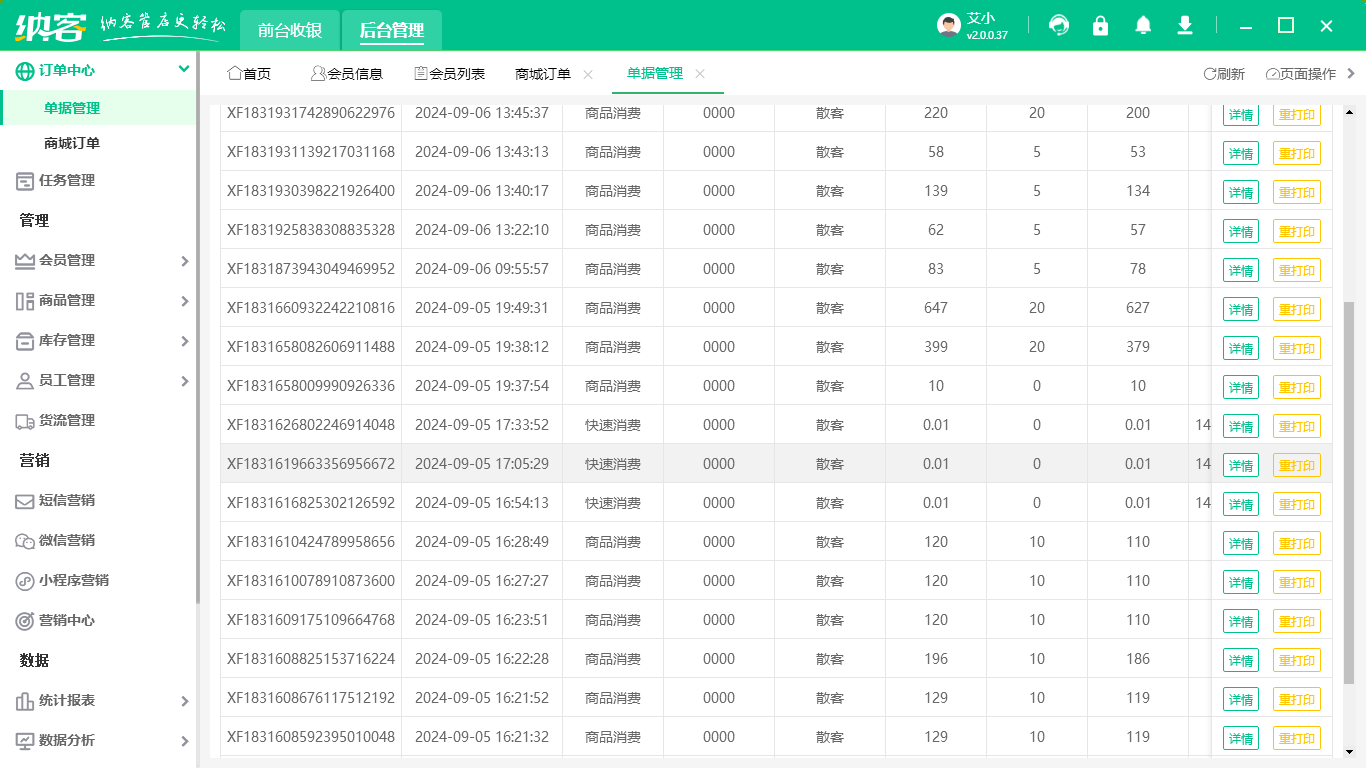
Task: Open SMS marketing in sidebar
Action: pyautogui.click(x=66, y=501)
